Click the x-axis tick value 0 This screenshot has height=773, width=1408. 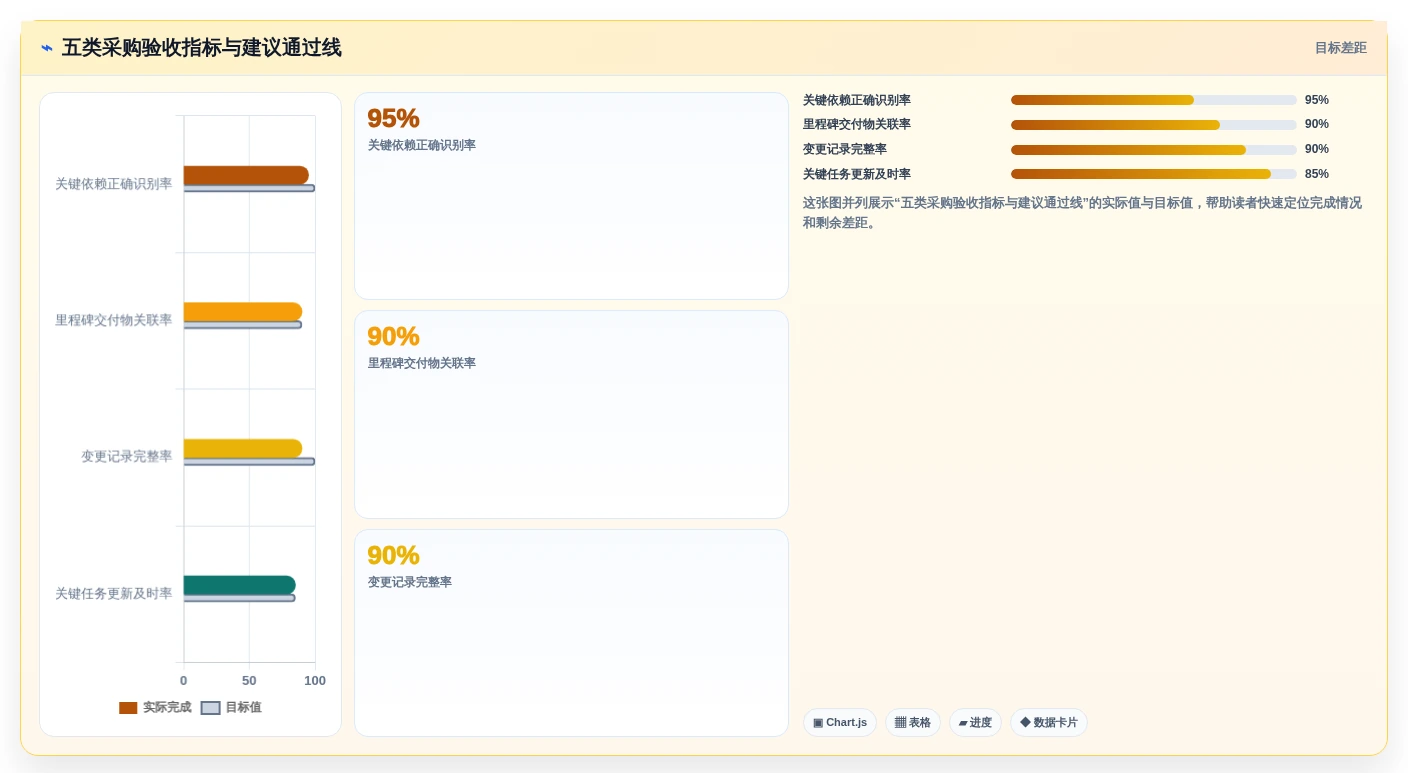tap(183, 681)
